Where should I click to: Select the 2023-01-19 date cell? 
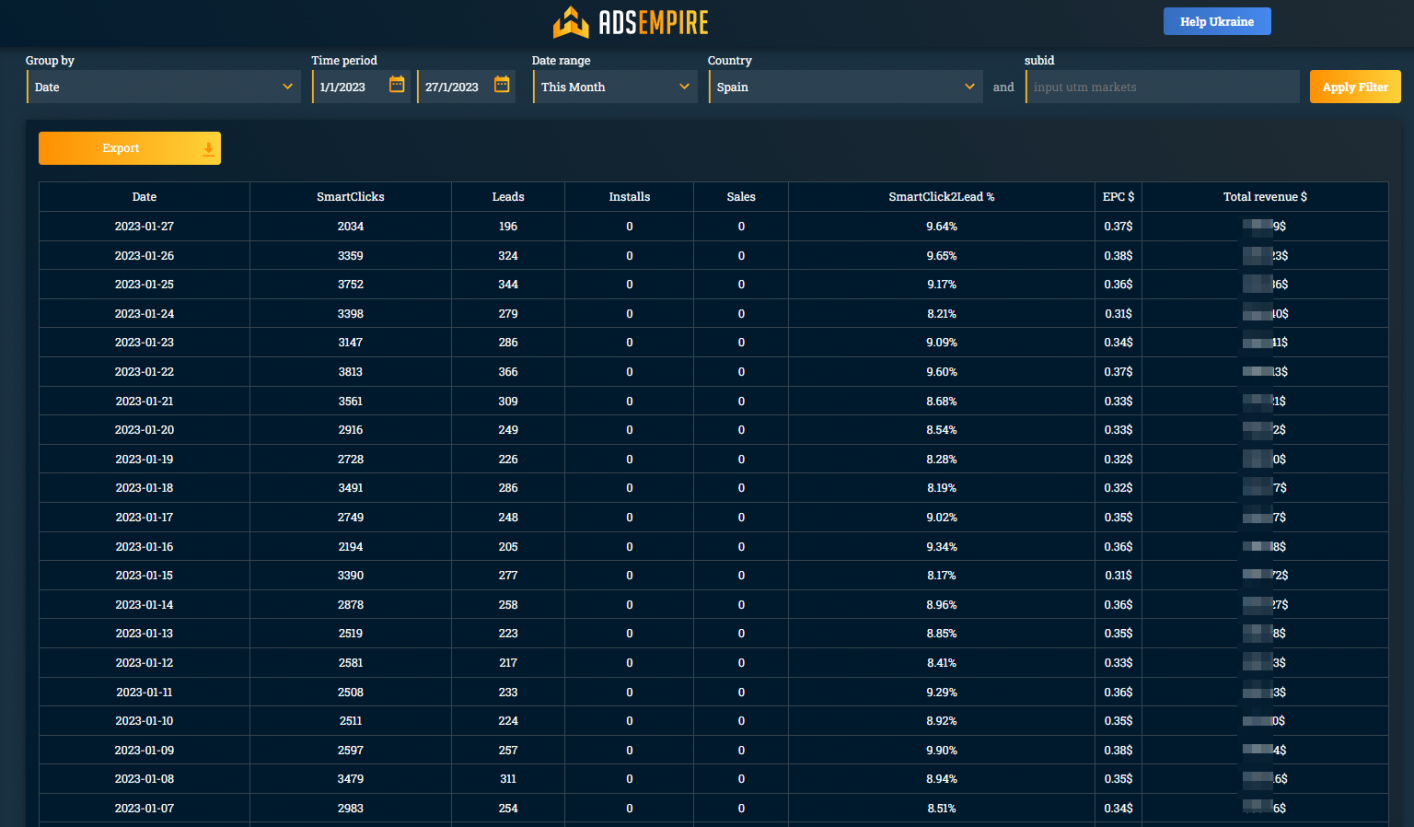click(x=144, y=459)
